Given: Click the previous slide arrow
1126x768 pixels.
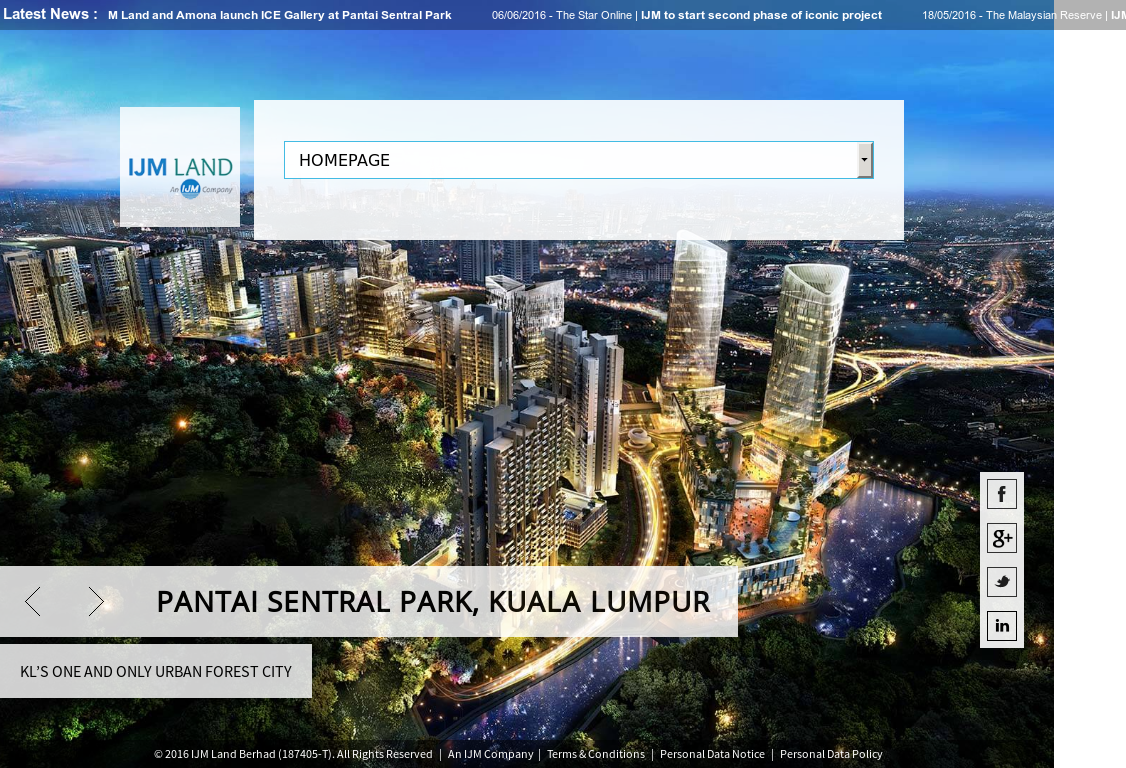Looking at the screenshot, I should (x=32, y=601).
